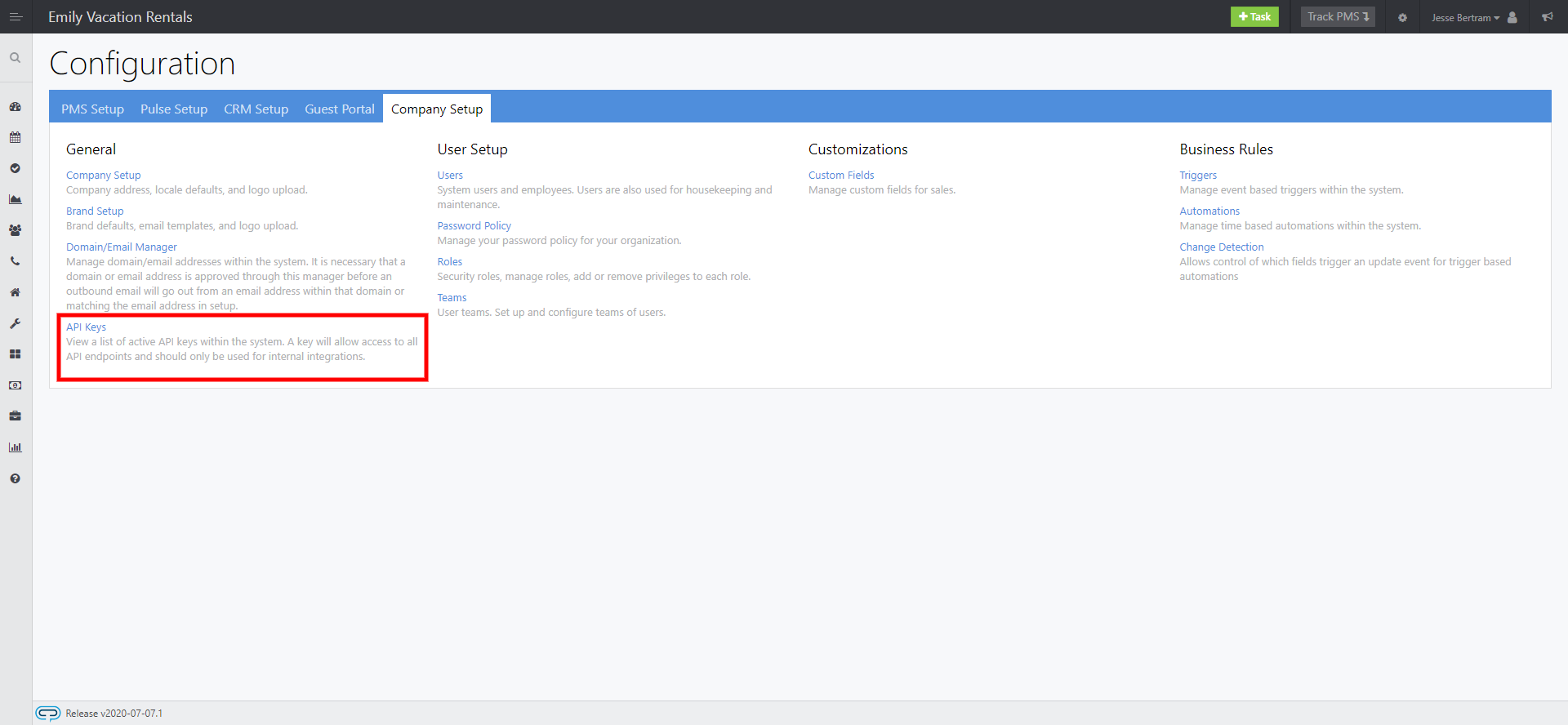Screen dimensions: 1568x725
Task: Open the question mark help icon
Action: click(15, 478)
